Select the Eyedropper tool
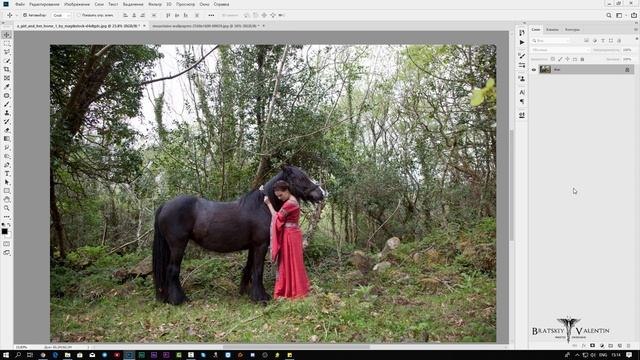 point(7,87)
